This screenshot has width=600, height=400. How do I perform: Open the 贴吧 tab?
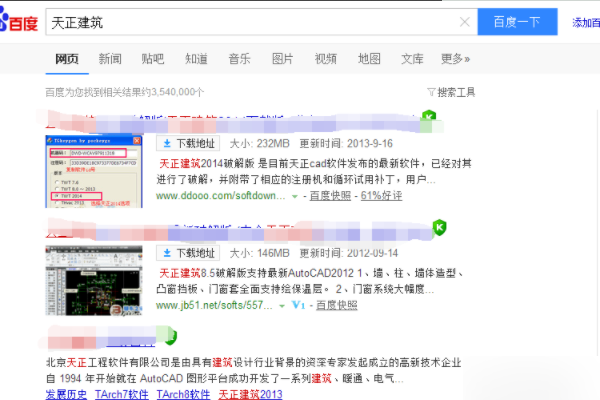pos(153,59)
